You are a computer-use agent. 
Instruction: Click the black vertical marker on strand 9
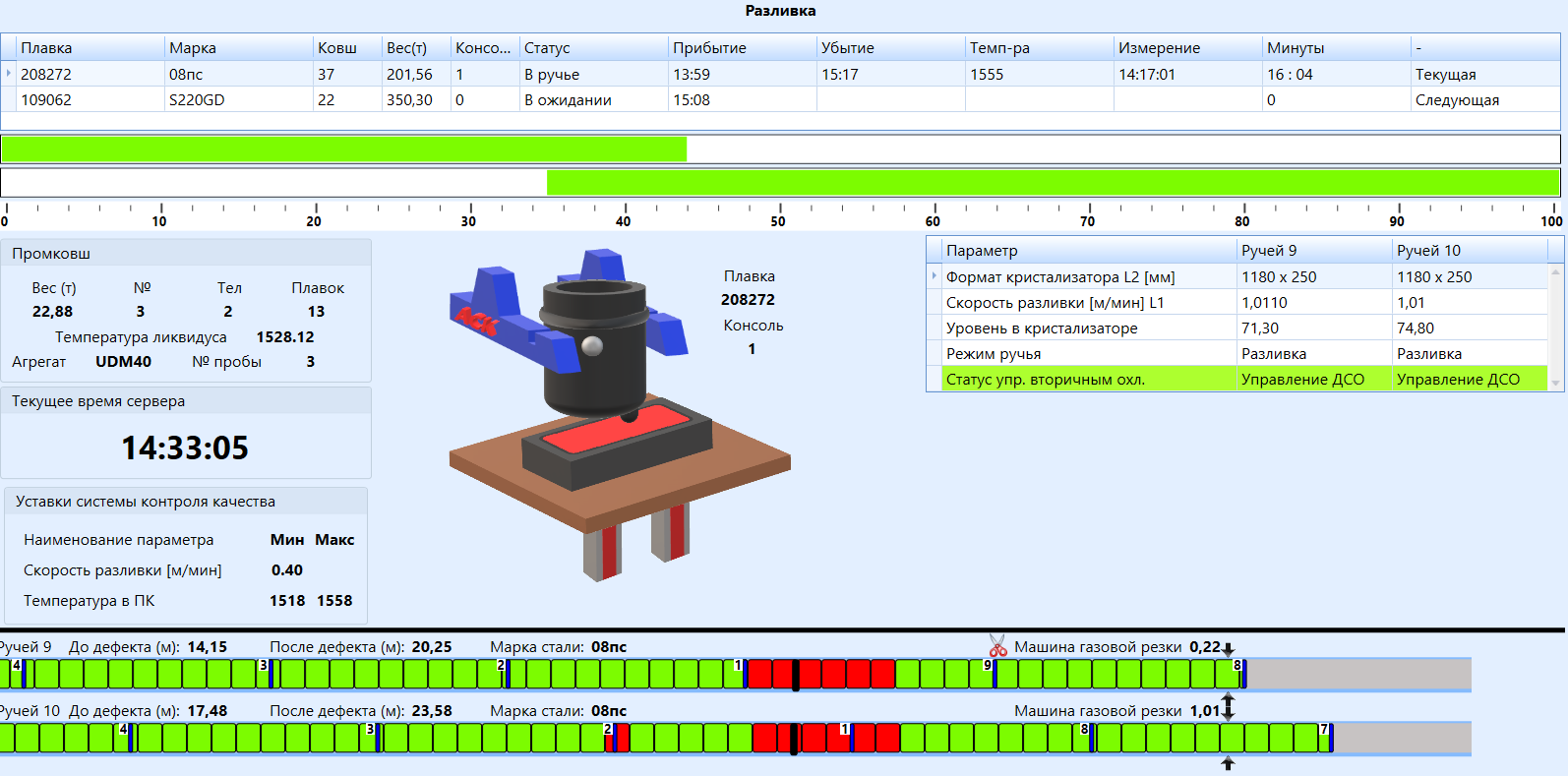(795, 675)
